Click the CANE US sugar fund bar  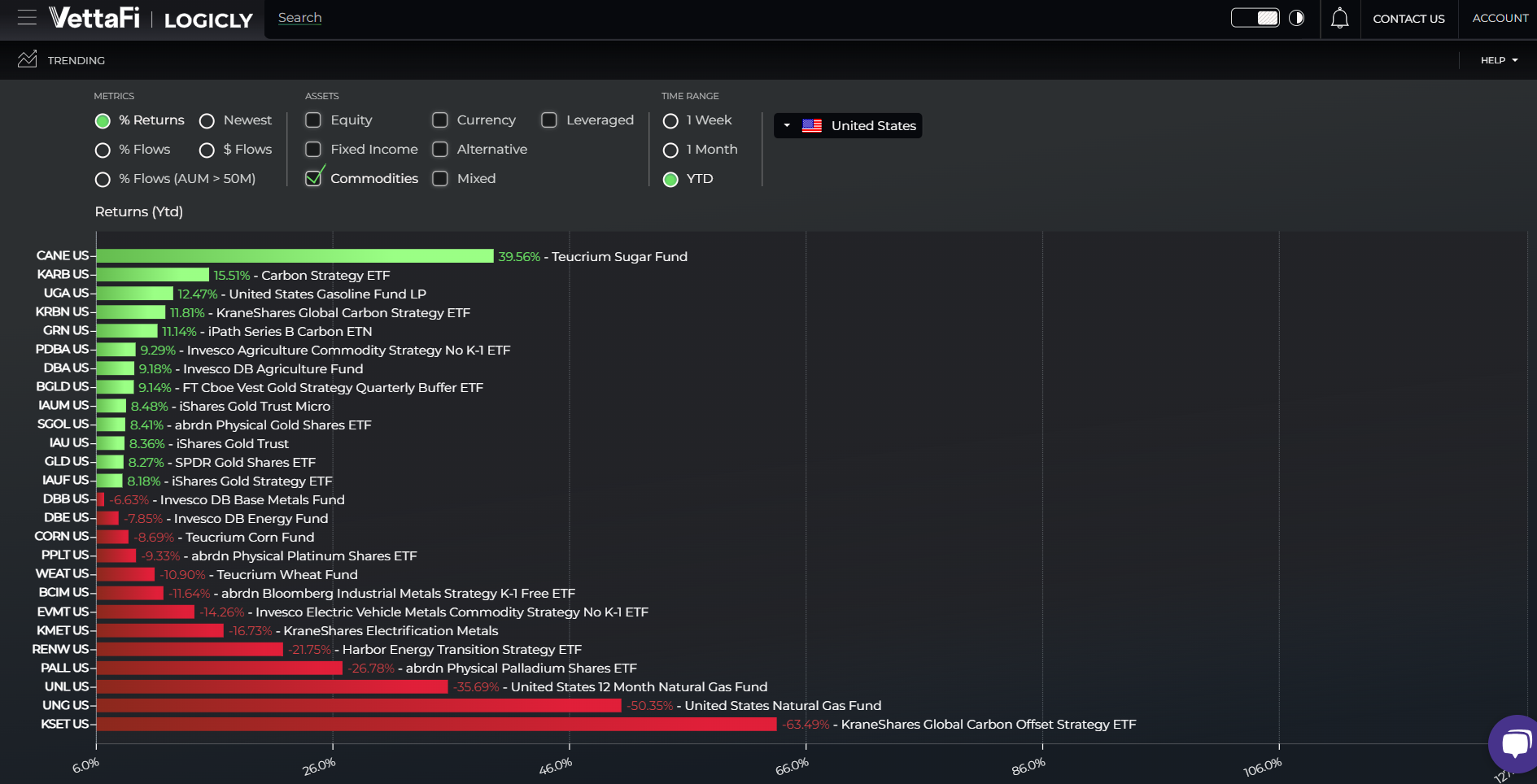coord(295,256)
